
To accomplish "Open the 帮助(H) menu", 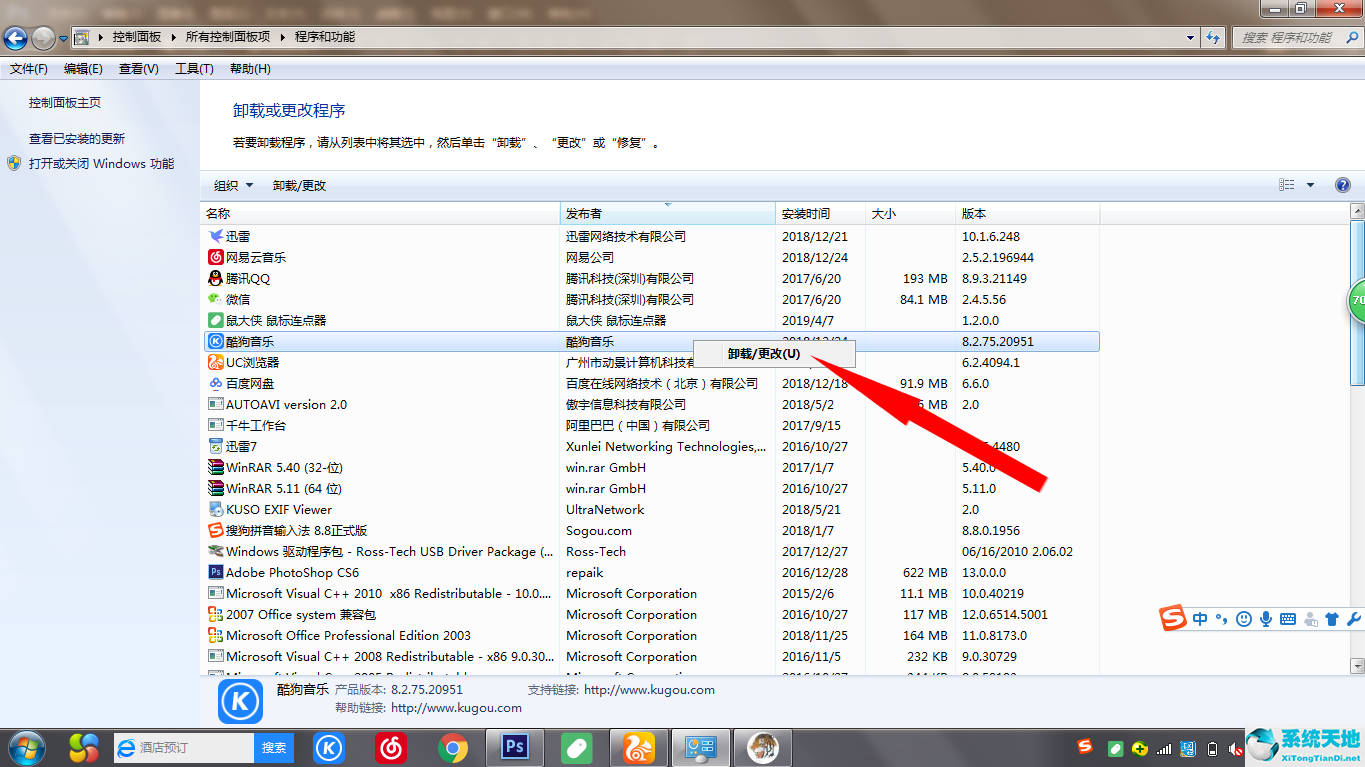I will pos(250,69).
